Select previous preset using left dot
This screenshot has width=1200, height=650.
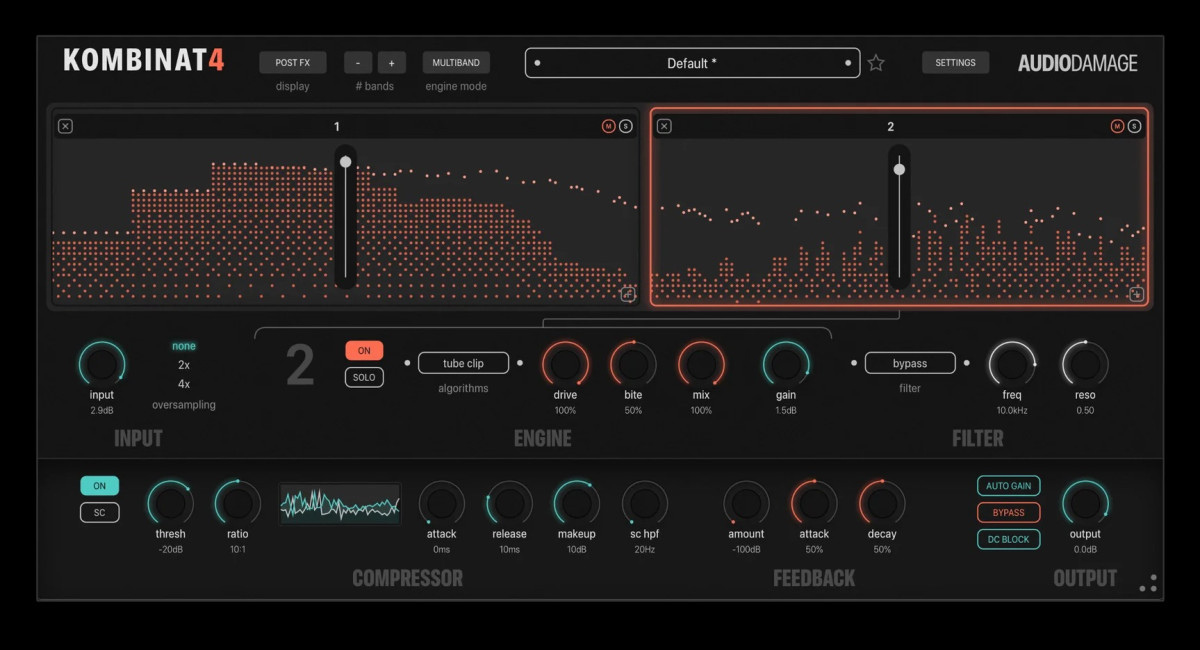[537, 63]
